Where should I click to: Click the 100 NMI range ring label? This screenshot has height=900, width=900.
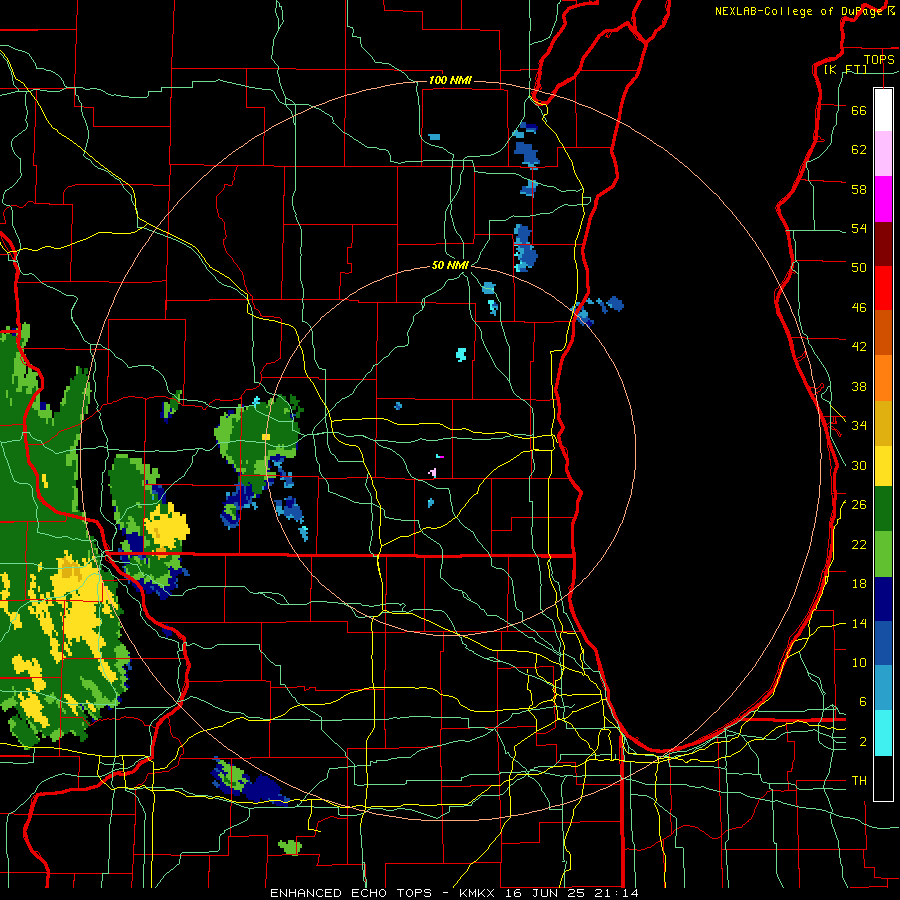[x=450, y=80]
